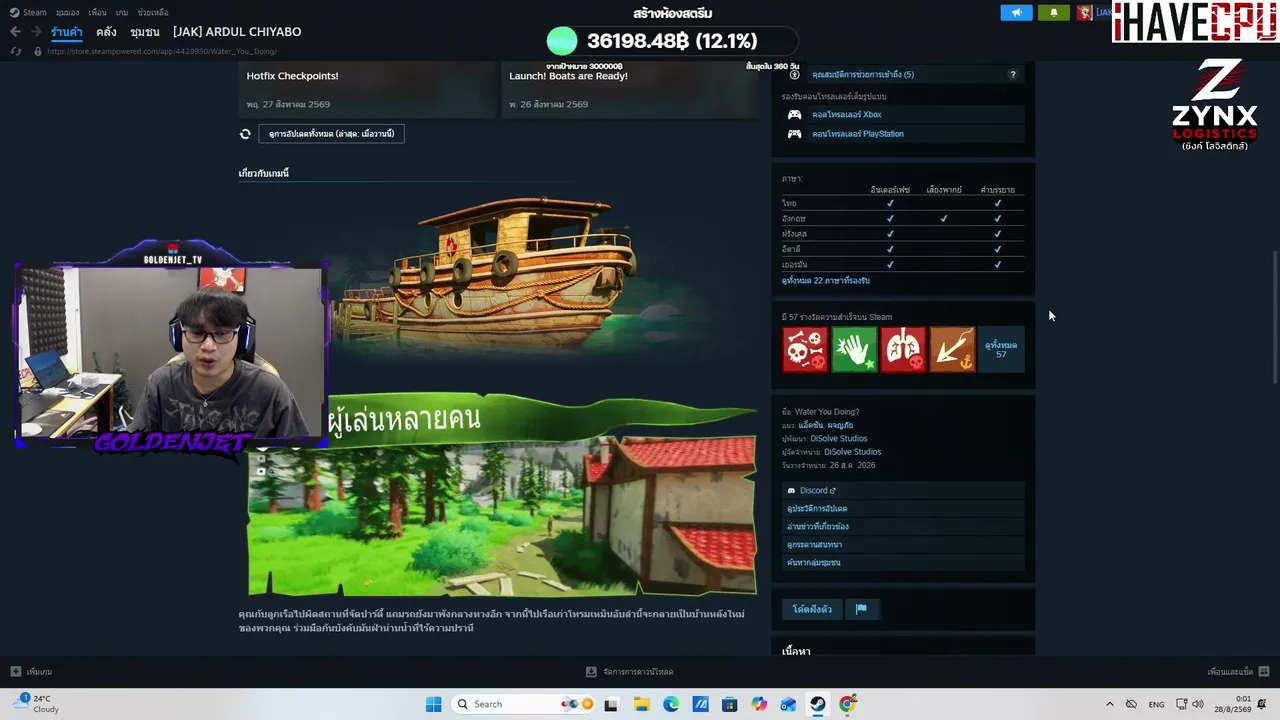Image resolution: width=1280 pixels, height=720 pixels.
Task: Open the [JAK] ARDUL CHIYABO profile tab
Action: click(237, 32)
